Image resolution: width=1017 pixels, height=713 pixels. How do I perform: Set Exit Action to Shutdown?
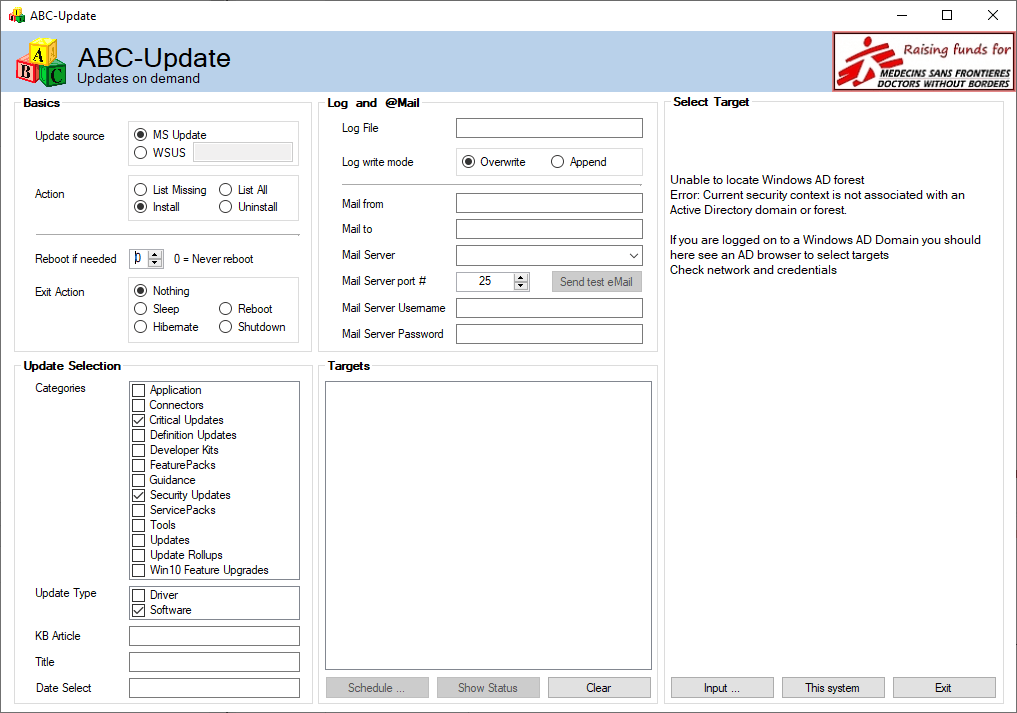pyautogui.click(x=226, y=327)
